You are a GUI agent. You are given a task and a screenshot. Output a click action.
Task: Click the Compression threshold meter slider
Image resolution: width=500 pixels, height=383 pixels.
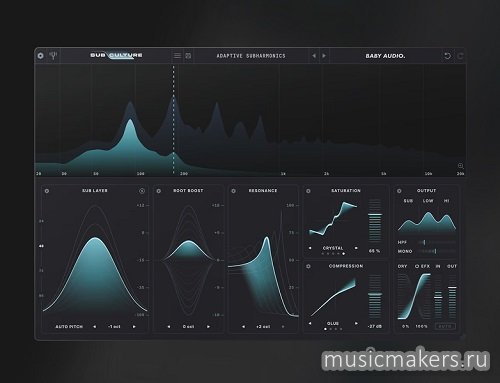click(375, 296)
